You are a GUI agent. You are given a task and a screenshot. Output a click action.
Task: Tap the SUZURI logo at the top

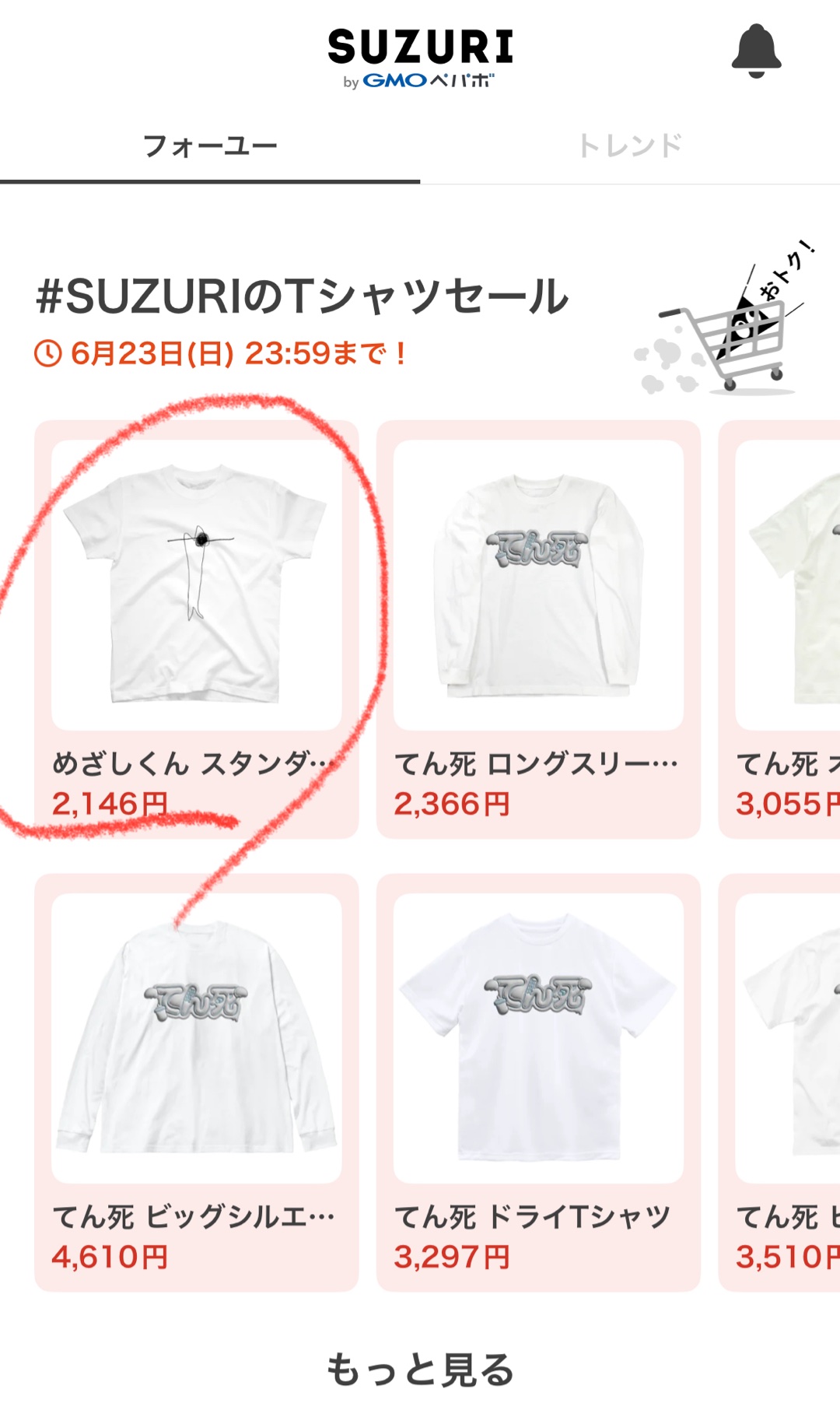point(420,58)
